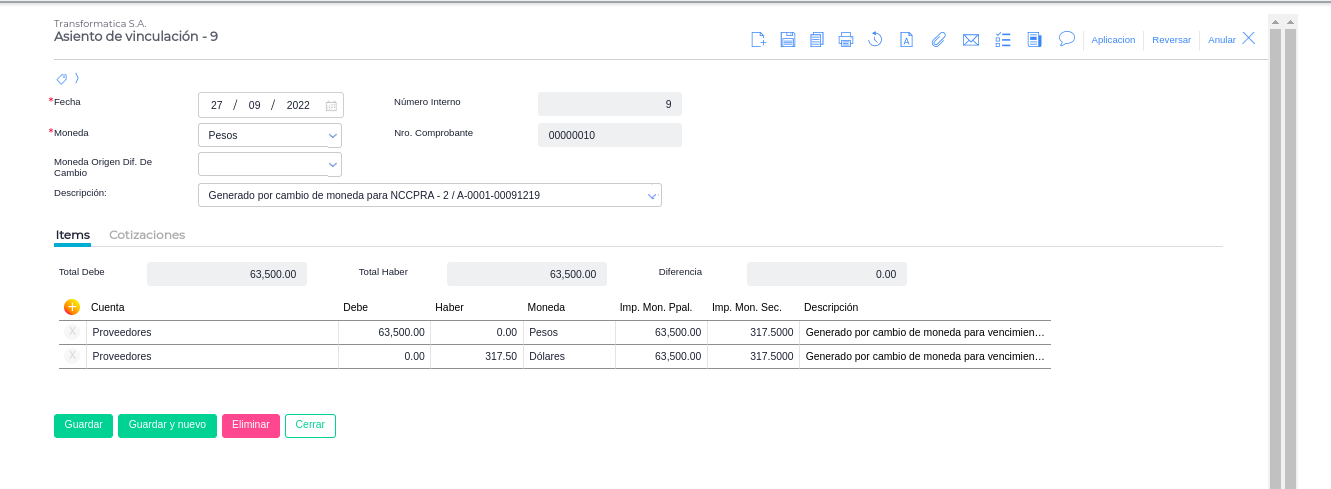Click the copy document icon

(817, 40)
